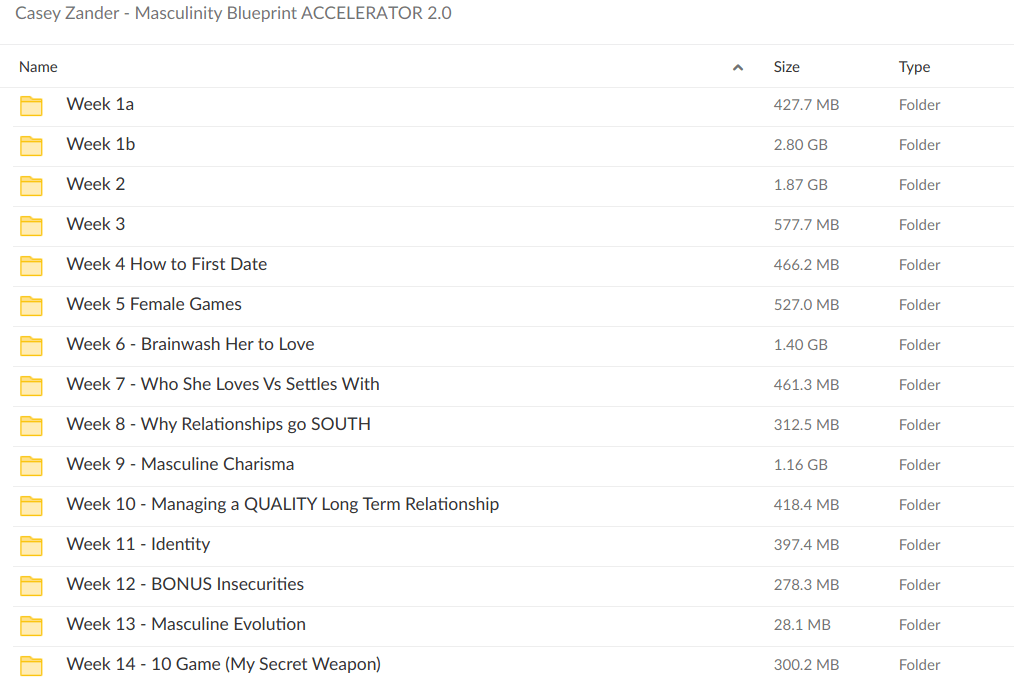This screenshot has width=1014, height=684.
Task: Collapse the ascending sort arrow on Name
Action: (738, 67)
